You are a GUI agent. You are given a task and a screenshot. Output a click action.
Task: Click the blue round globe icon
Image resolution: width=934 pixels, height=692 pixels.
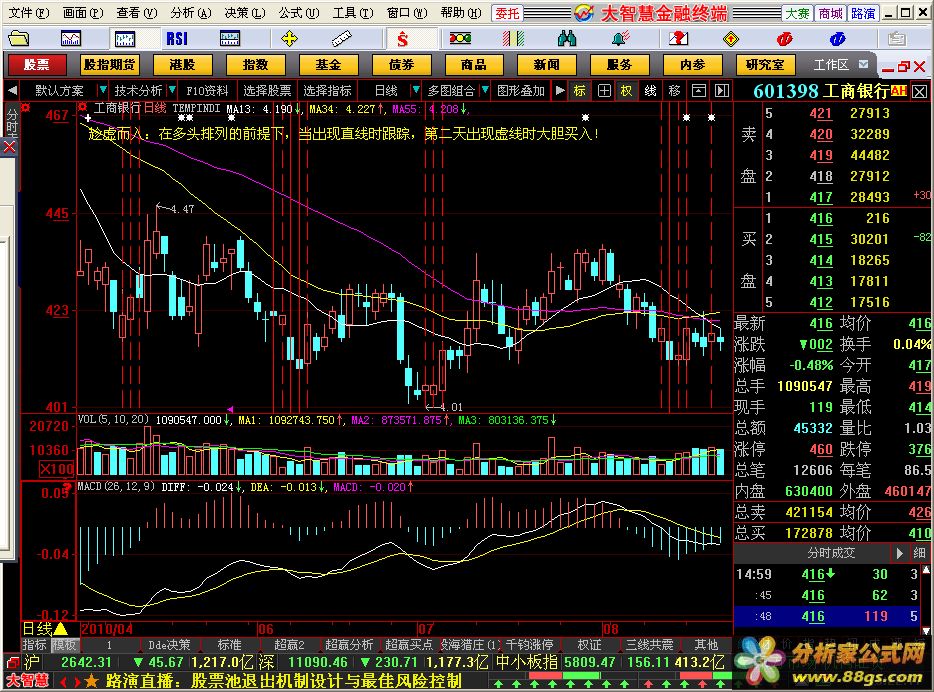pos(838,39)
